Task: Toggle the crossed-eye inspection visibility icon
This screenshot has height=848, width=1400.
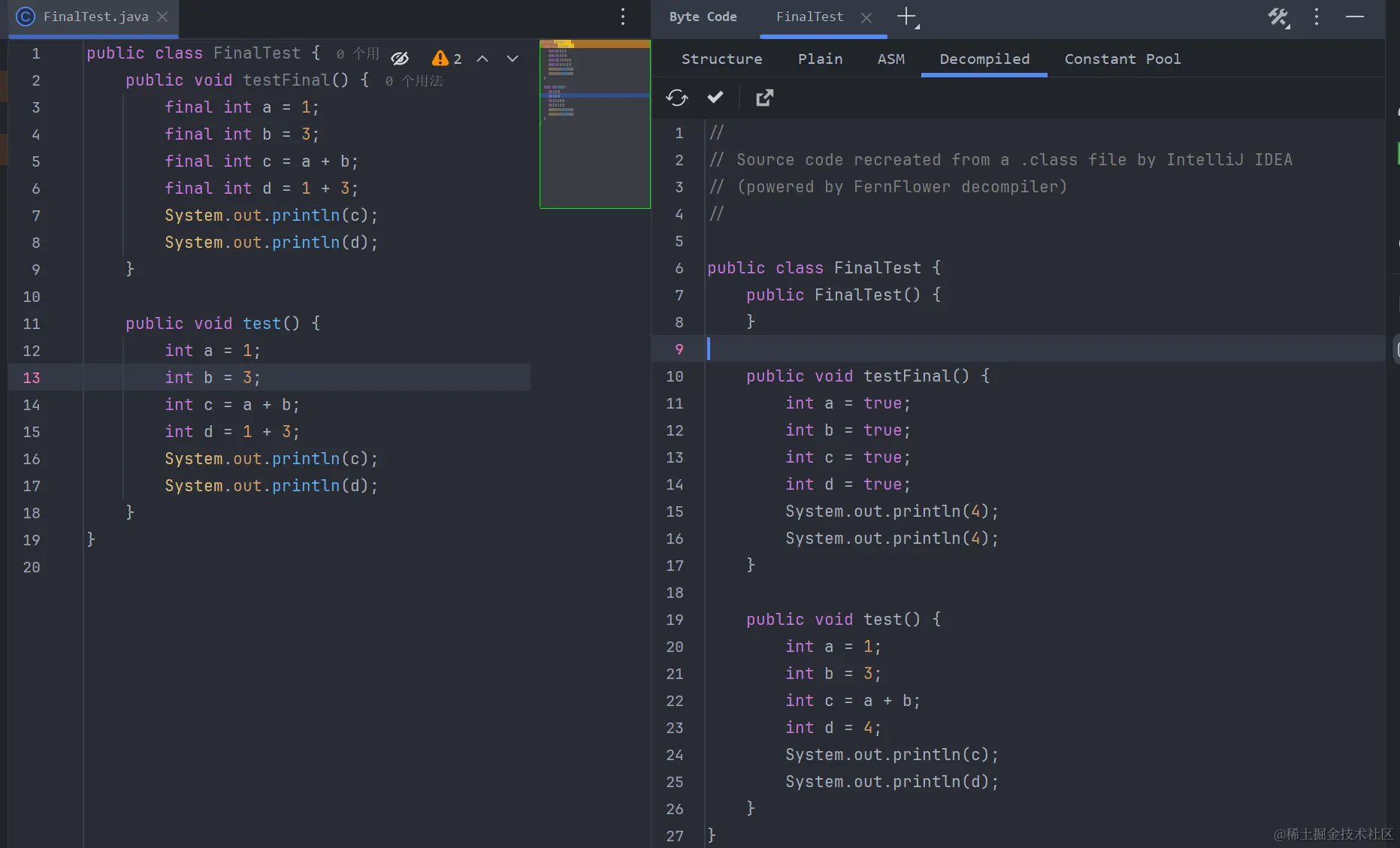Action: pos(400,59)
